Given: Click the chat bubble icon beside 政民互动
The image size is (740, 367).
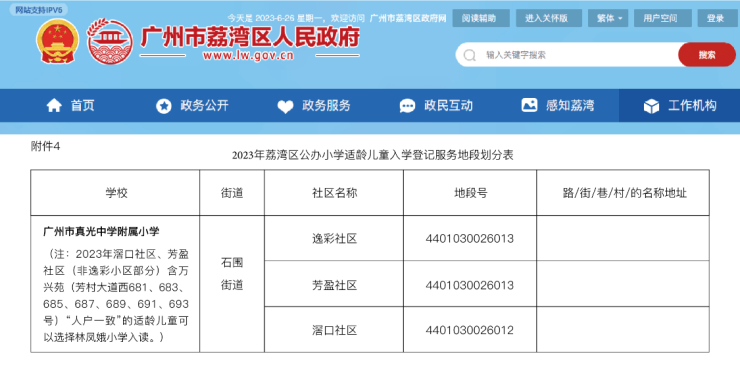Looking at the screenshot, I should click(x=407, y=106).
